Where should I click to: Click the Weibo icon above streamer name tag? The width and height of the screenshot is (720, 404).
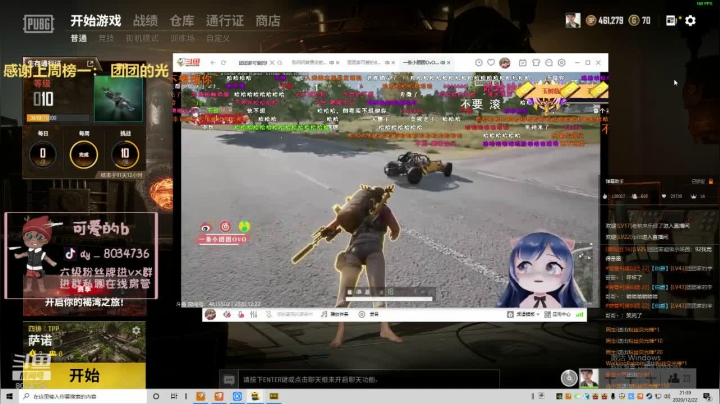[206, 227]
